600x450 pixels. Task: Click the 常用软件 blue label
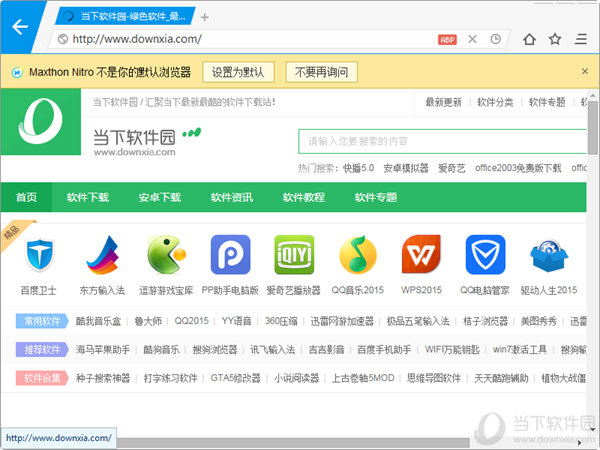click(x=42, y=321)
